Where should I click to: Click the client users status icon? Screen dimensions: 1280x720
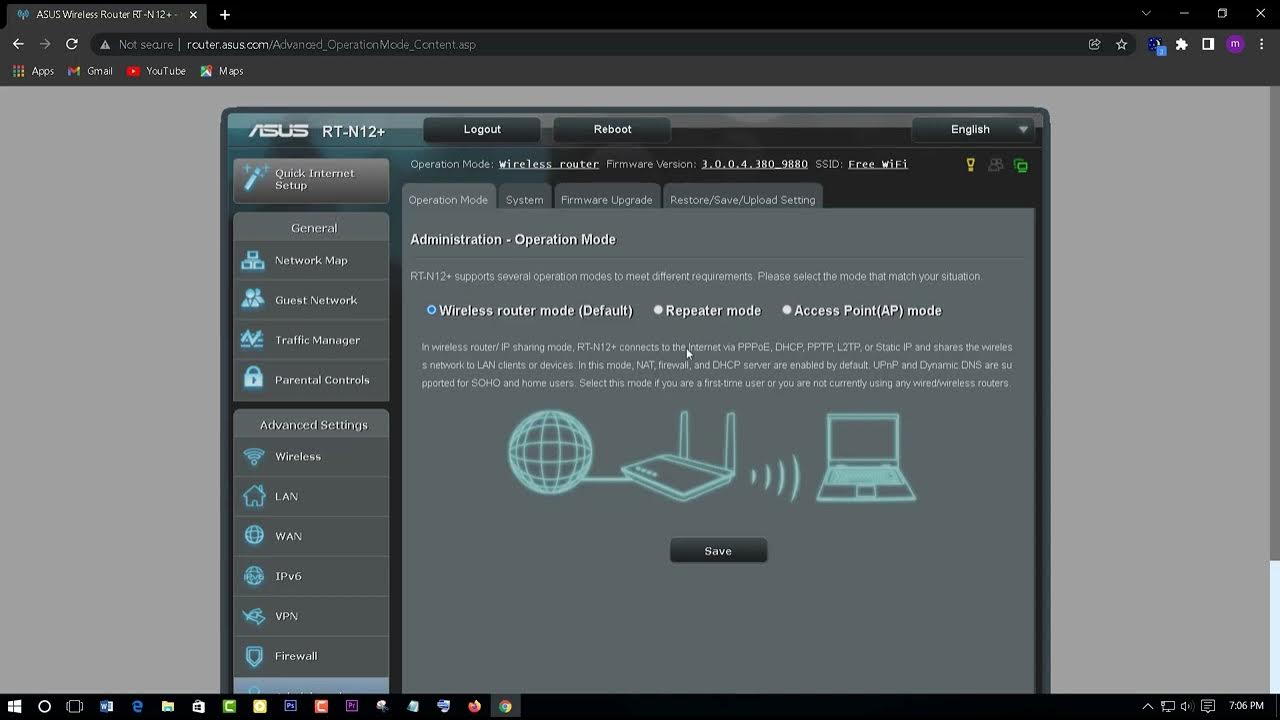pos(995,165)
